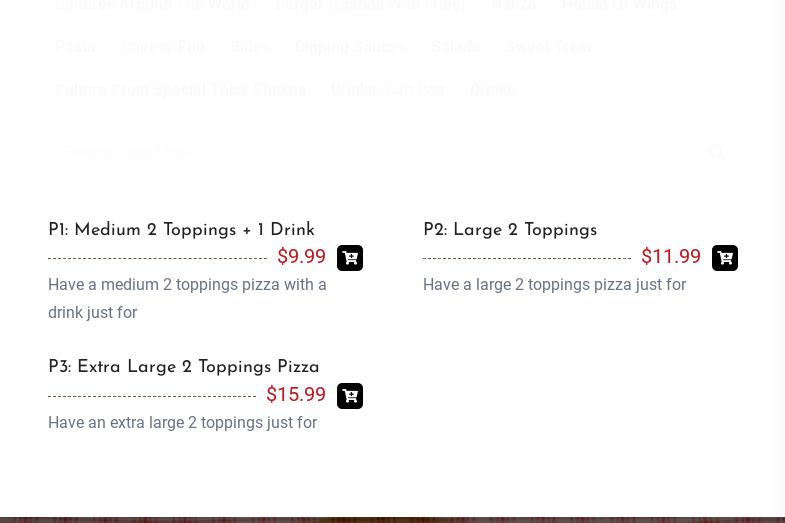This screenshot has width=785, height=523.
Task: Show the House Of Wings category
Action: (x=619, y=6)
